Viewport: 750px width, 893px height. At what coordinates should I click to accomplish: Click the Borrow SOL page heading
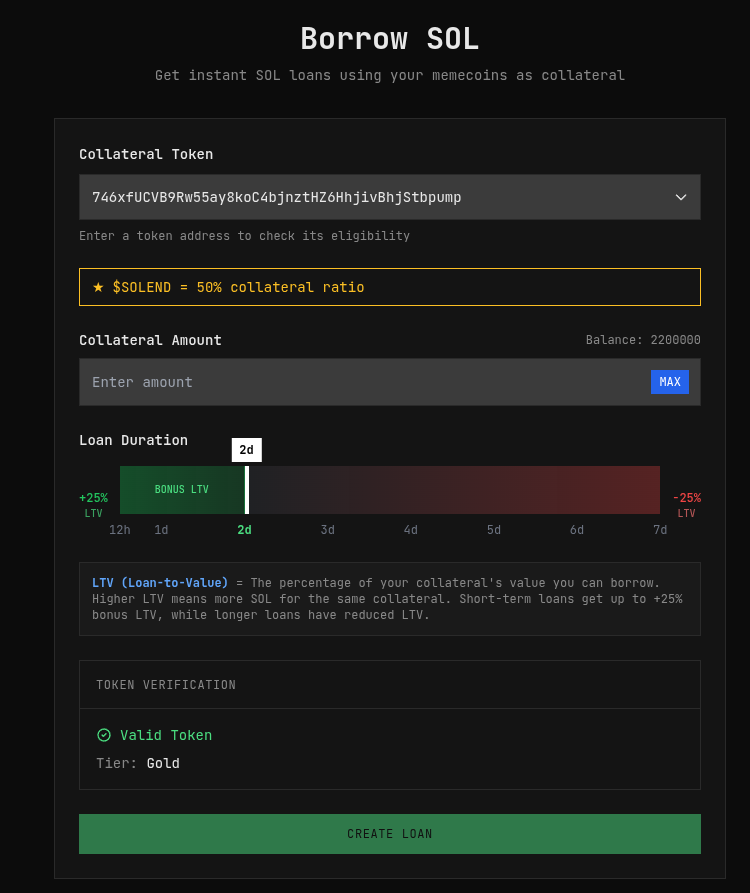coord(390,39)
